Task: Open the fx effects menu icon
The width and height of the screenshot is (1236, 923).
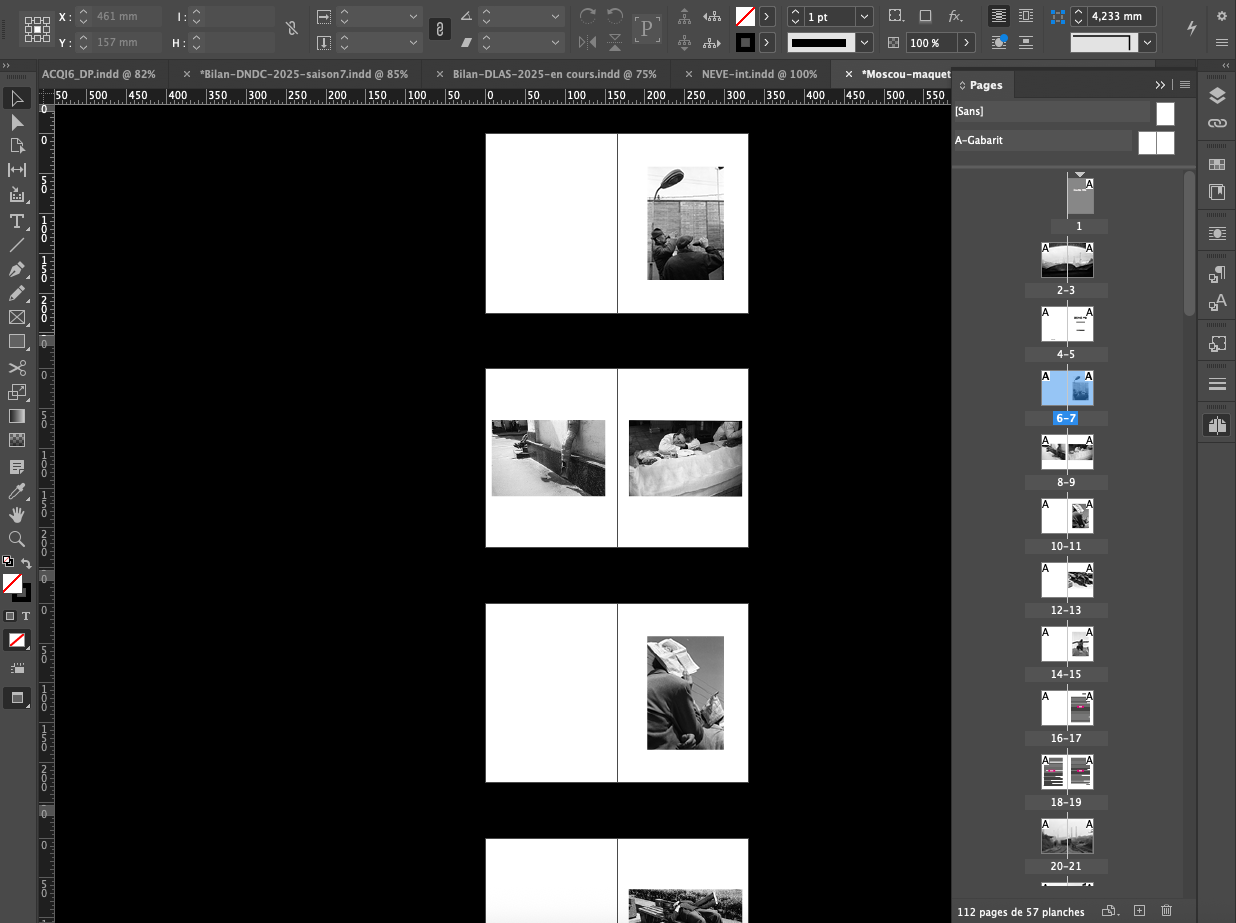Action: [x=956, y=16]
